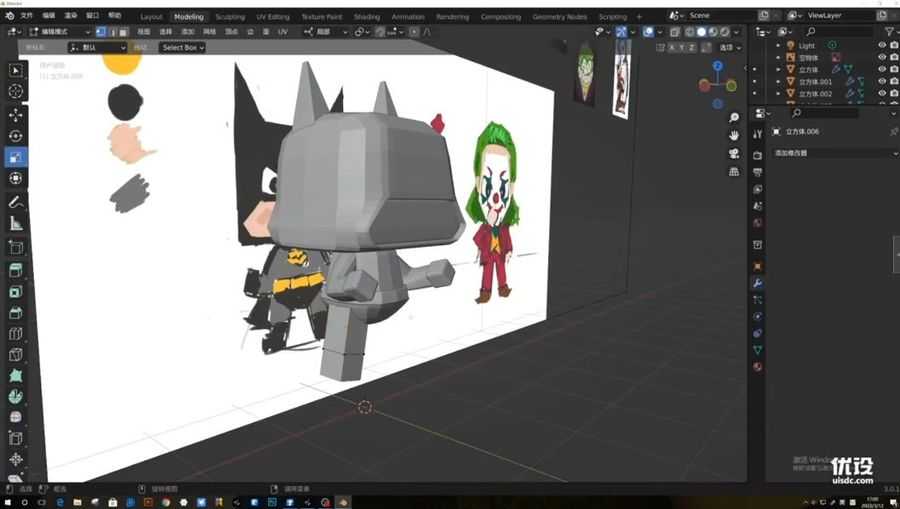Select the Add Cube tool
The width and height of the screenshot is (900, 509).
click(15, 247)
